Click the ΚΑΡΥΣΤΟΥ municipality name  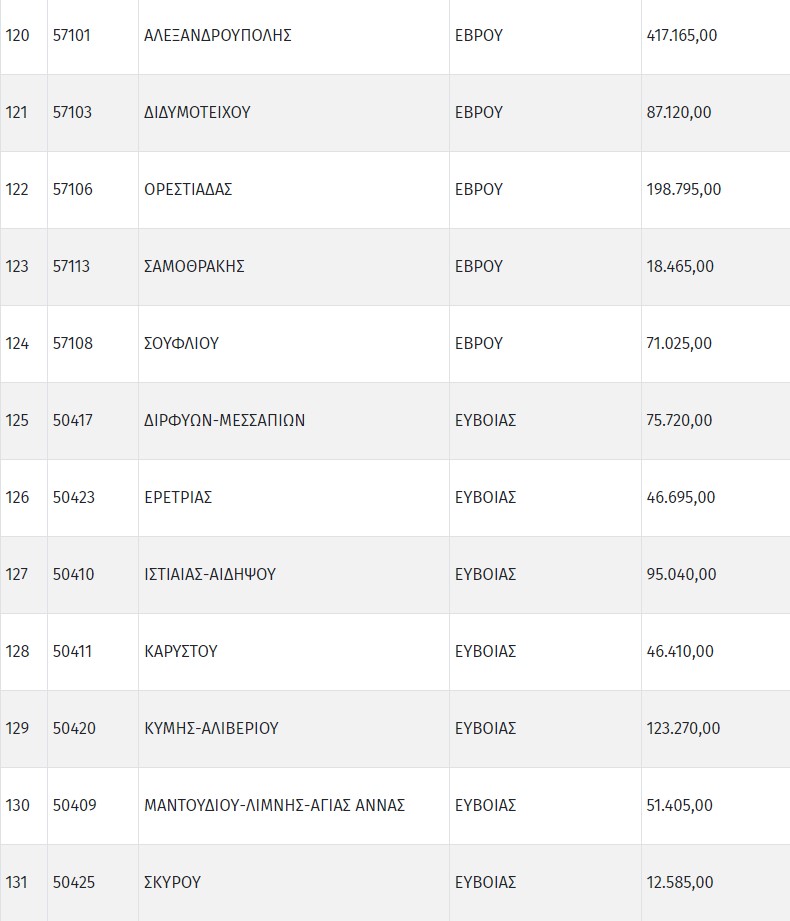point(181,652)
